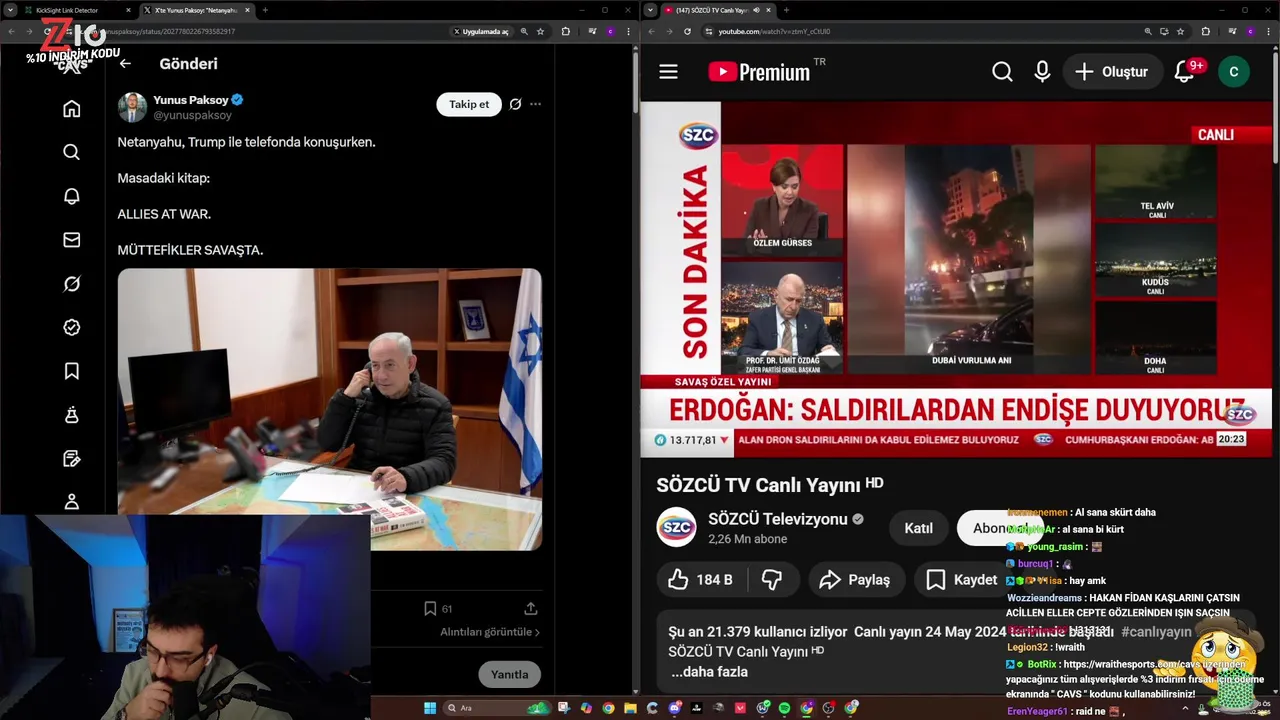Open the YouTube search icon
1280x720 pixels.
pyautogui.click(x=1002, y=72)
